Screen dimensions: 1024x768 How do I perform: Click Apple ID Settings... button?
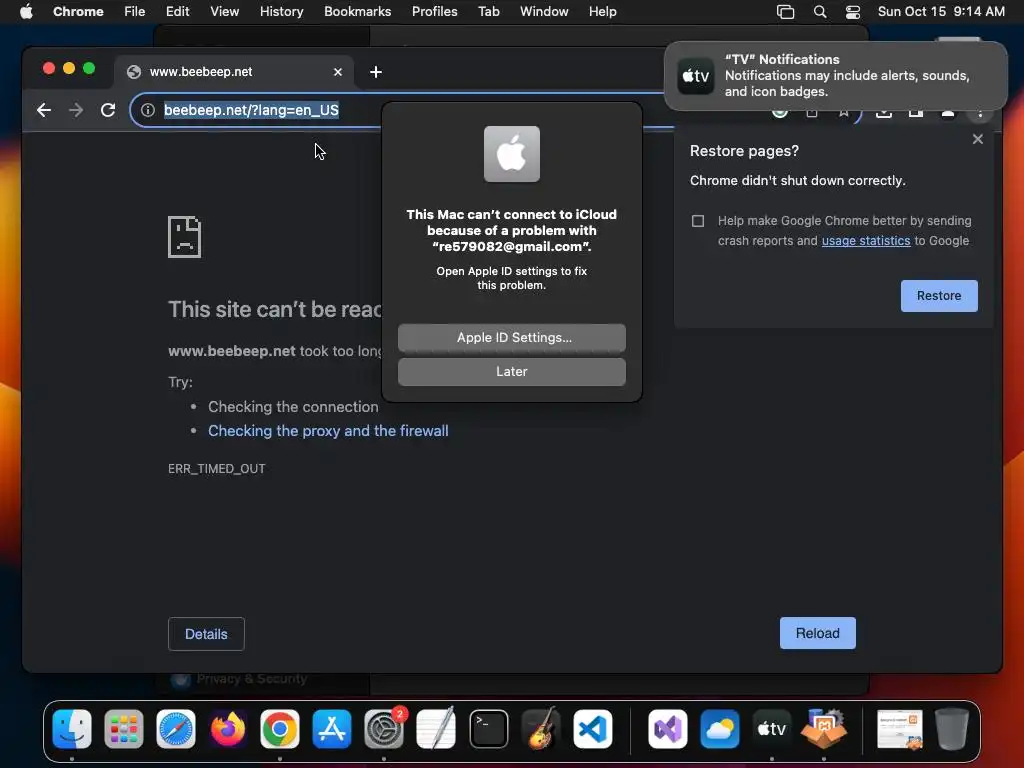click(511, 338)
